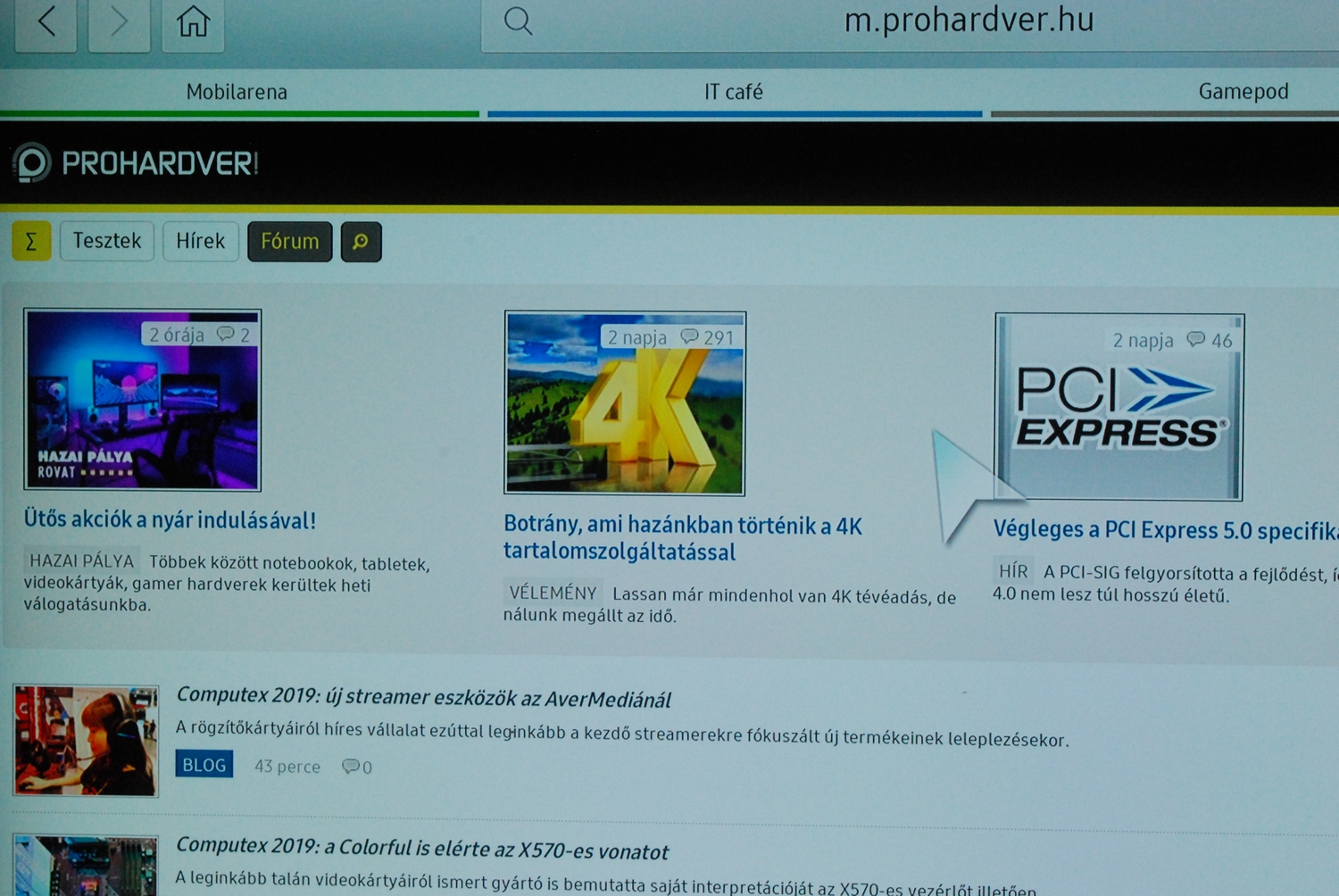Click the BLOG label under AverMedia article
1339x896 pixels.
204,765
